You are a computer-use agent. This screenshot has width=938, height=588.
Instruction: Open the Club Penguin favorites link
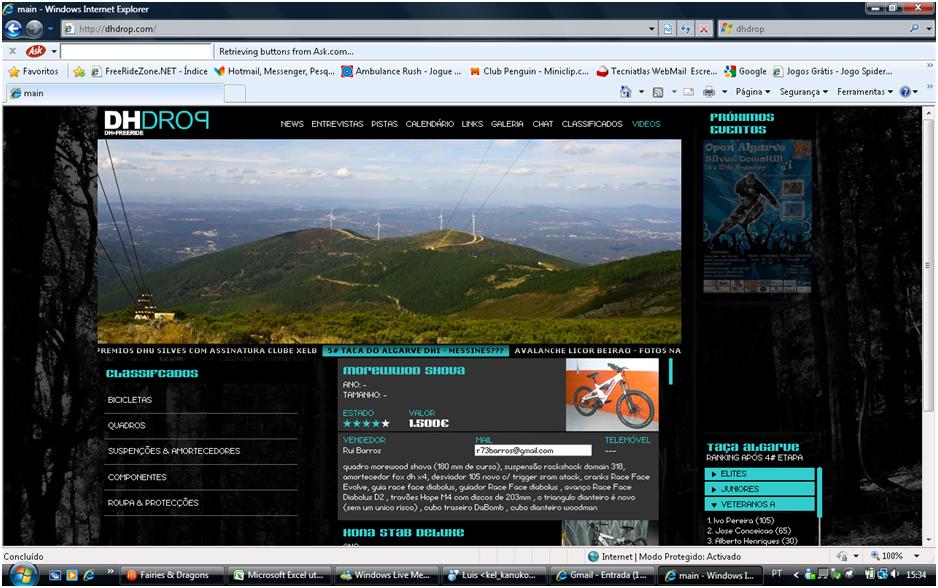pyautogui.click(x=529, y=71)
